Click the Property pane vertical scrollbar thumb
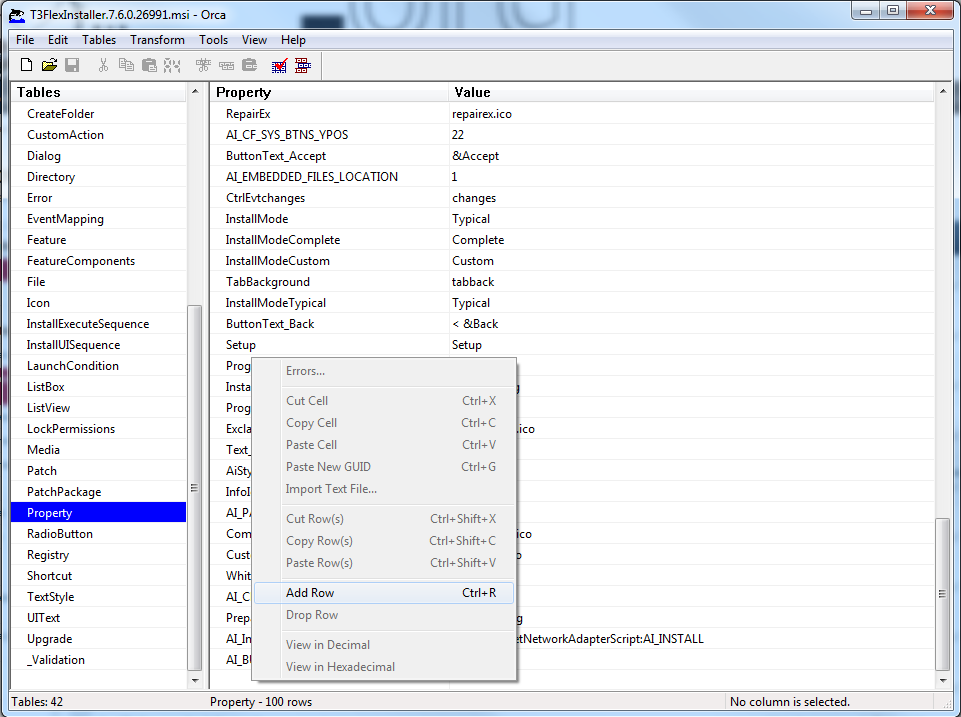961x717 pixels. (943, 594)
